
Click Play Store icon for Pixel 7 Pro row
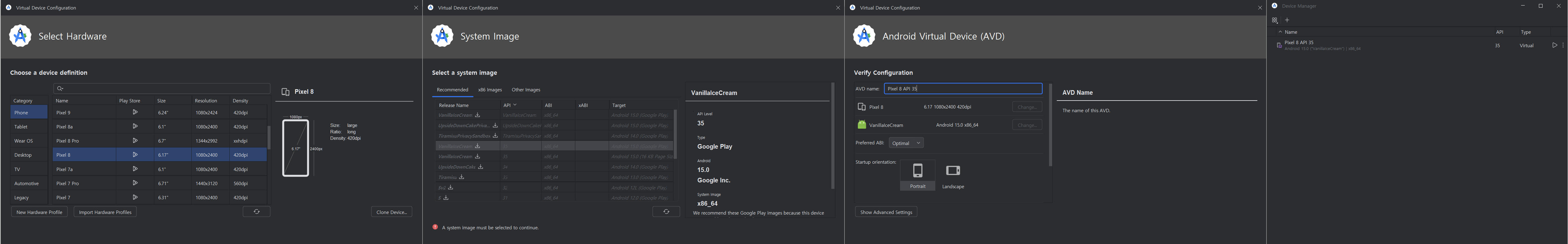coord(135,183)
